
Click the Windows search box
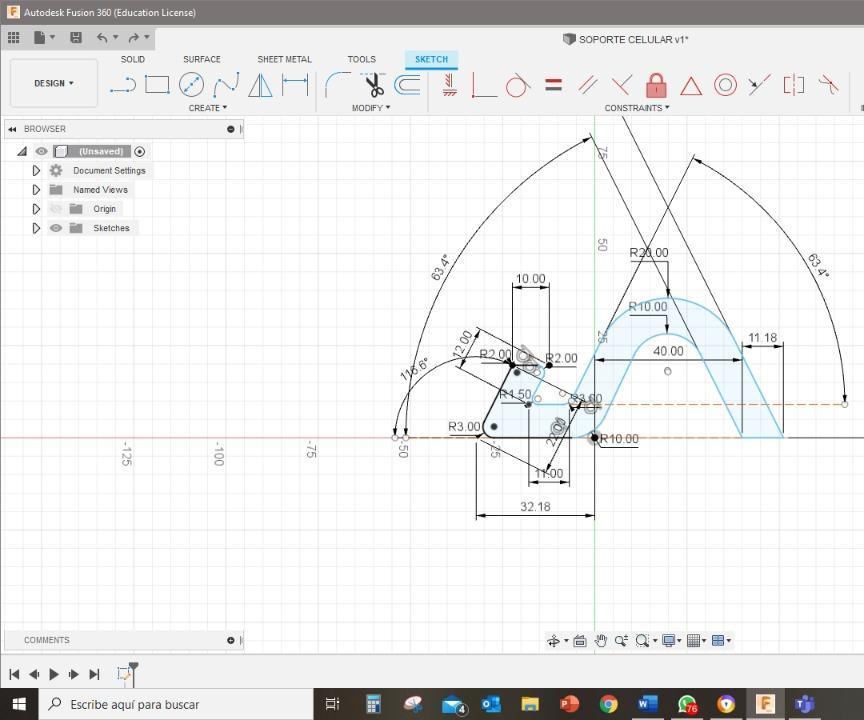[x=180, y=704]
